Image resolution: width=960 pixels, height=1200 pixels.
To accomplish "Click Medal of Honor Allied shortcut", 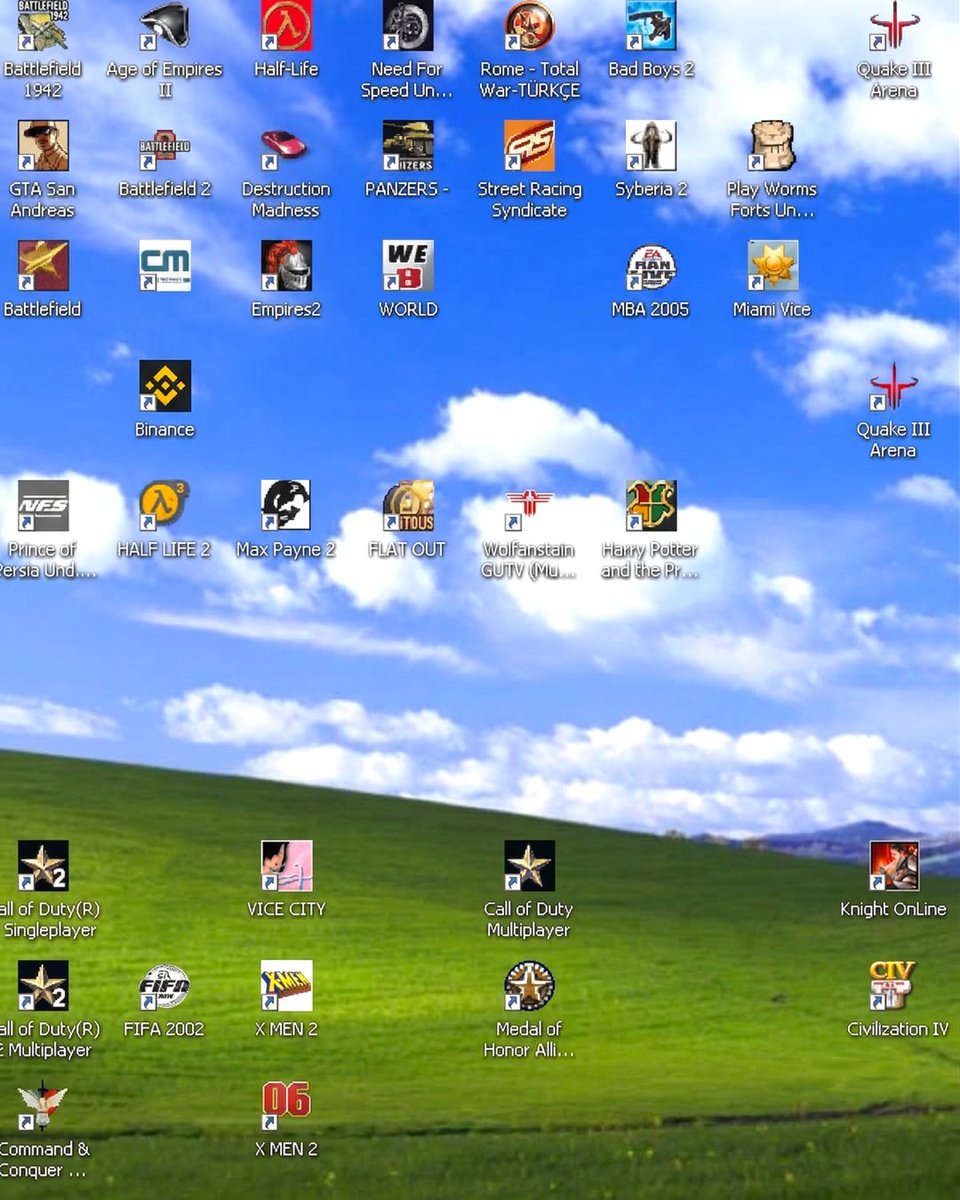I will [529, 986].
